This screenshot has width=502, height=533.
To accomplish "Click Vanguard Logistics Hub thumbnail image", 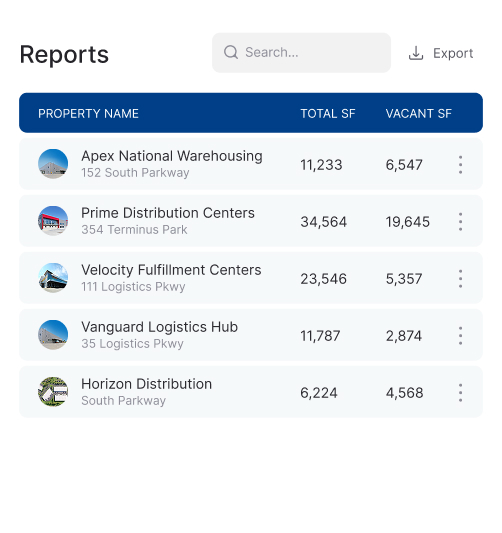I will click(53, 335).
